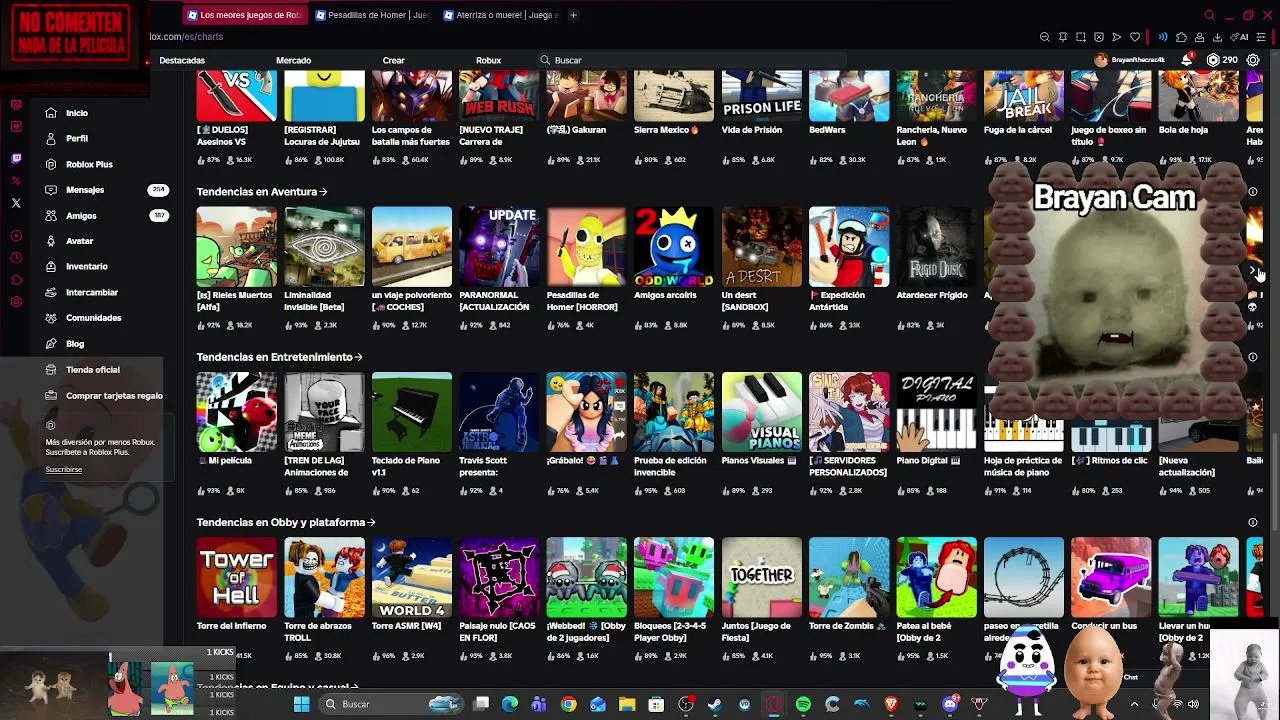Open Liminalidad invisible [Beta] game thumbnail
The height and width of the screenshot is (720, 1280).
coord(324,246)
